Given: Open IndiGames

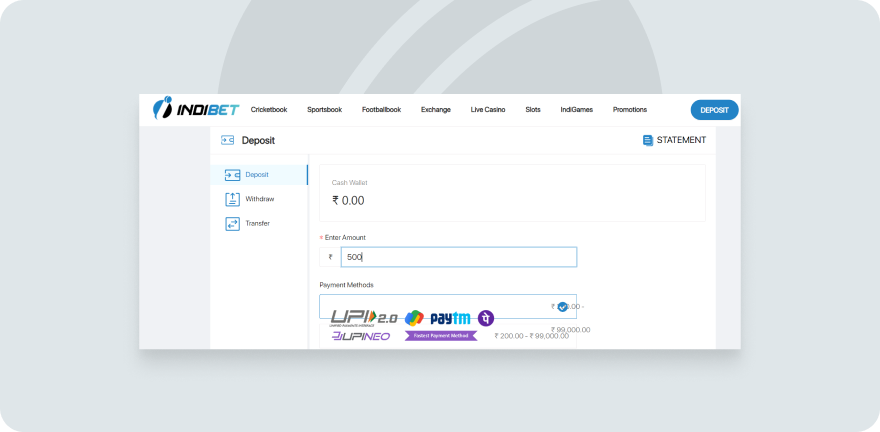Looking at the screenshot, I should (576, 110).
